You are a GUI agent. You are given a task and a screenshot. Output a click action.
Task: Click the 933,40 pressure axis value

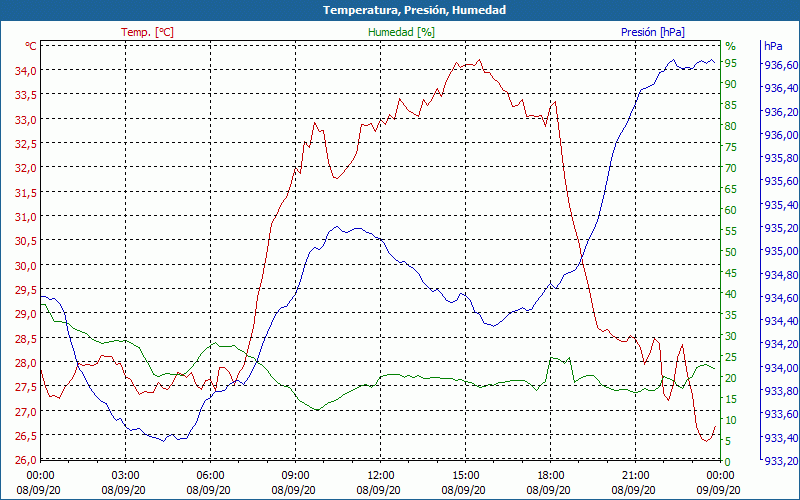pos(781,438)
